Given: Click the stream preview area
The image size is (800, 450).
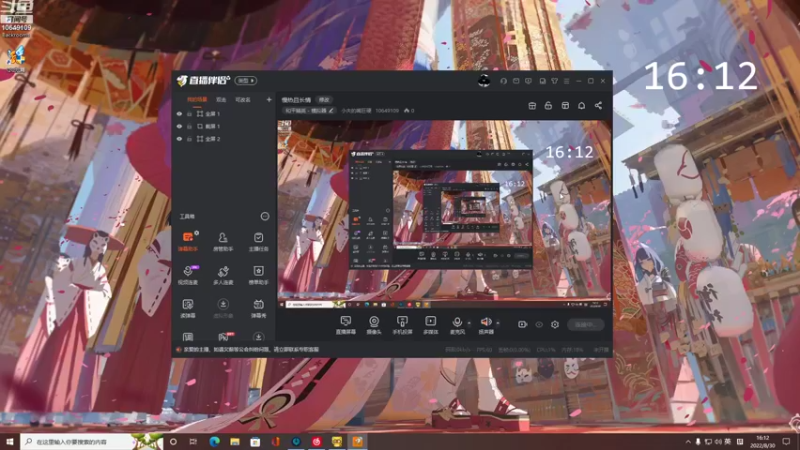Looking at the screenshot, I should 444,214.
